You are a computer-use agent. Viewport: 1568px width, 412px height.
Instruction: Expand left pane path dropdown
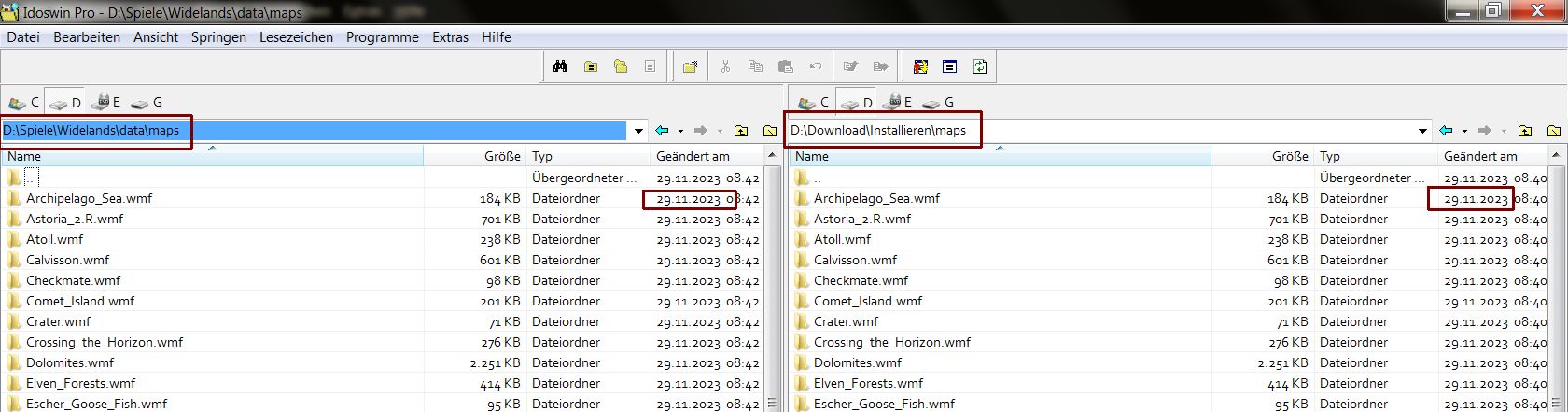pyautogui.click(x=639, y=131)
